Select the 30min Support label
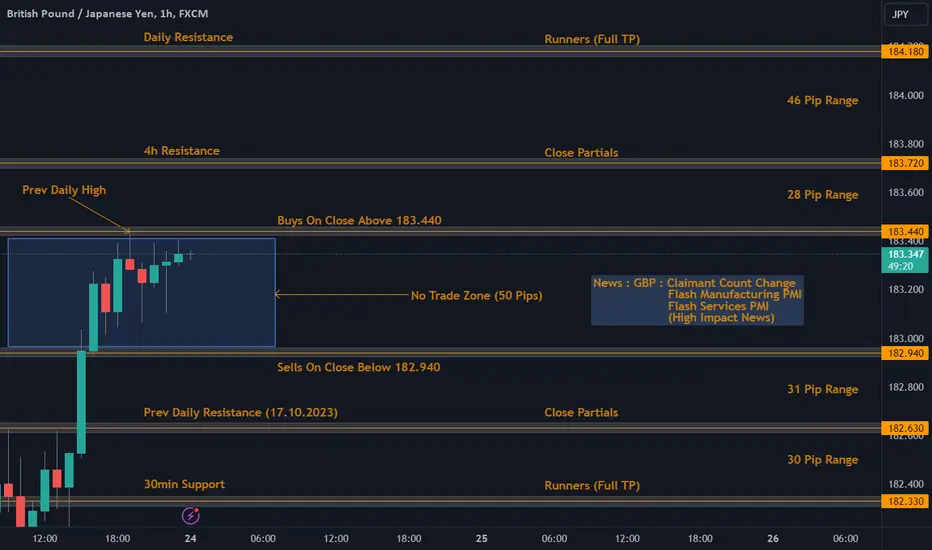The image size is (932, 550). pyautogui.click(x=184, y=484)
